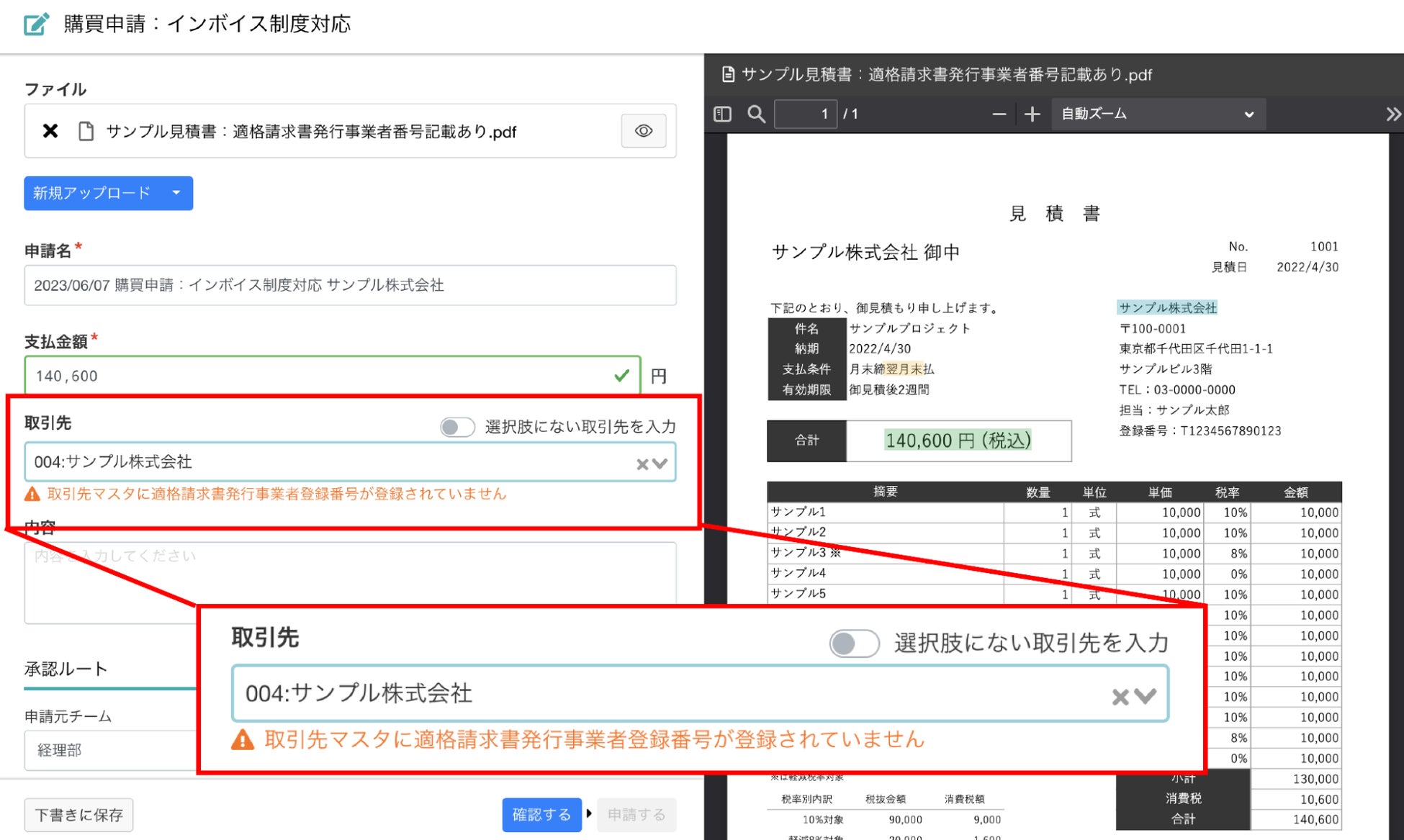Click the PDF page number box
Screen dimensions: 1404x840
(805, 114)
